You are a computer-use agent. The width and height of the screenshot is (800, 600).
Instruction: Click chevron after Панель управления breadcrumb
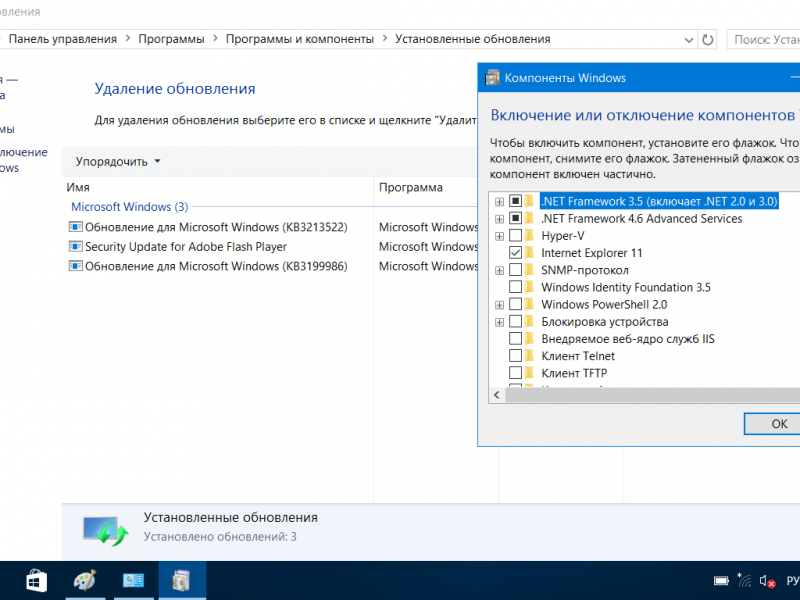point(128,39)
